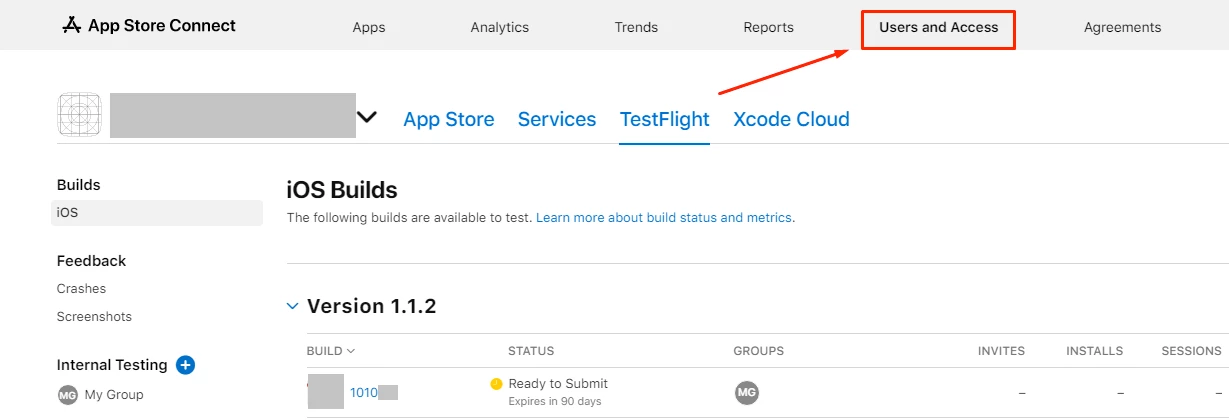Click the Internal Testing heading

coord(111,365)
